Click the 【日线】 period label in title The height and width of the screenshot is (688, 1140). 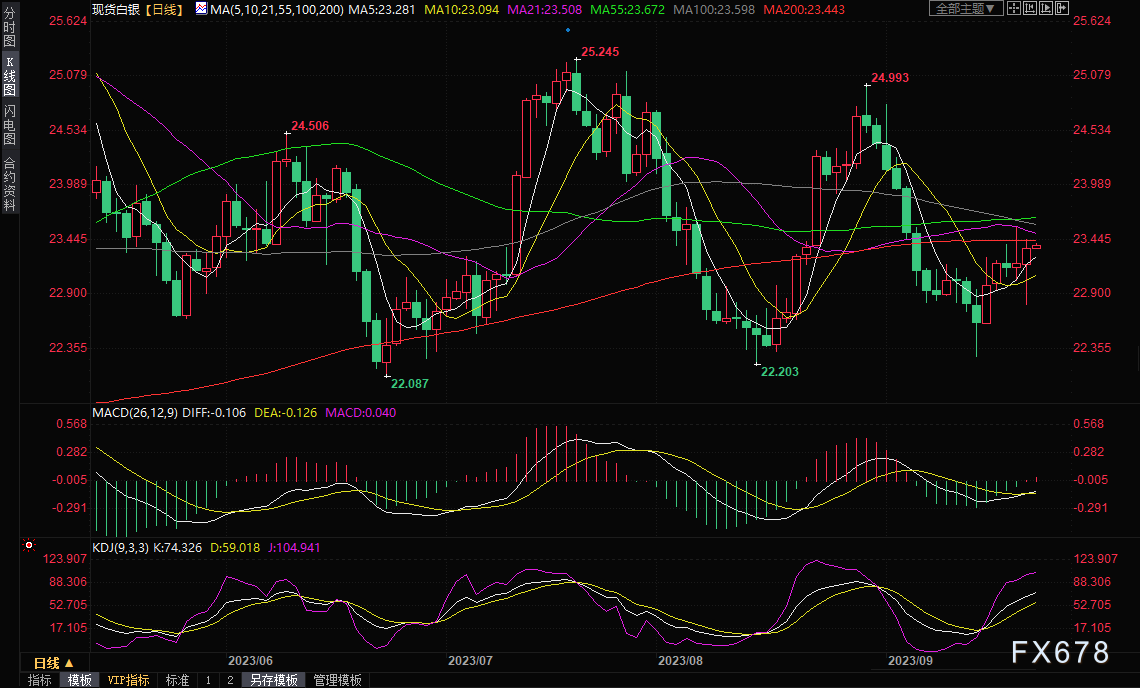[x=163, y=9]
